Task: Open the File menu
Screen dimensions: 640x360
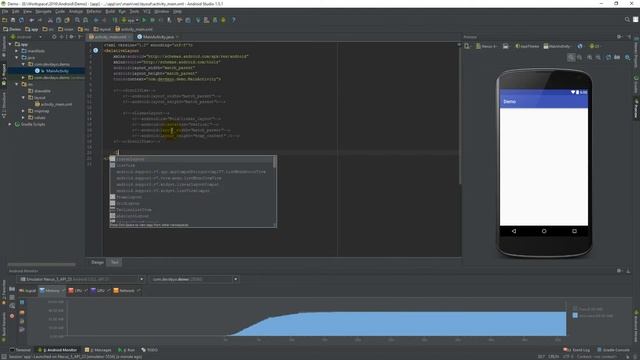Action: tap(4, 11)
